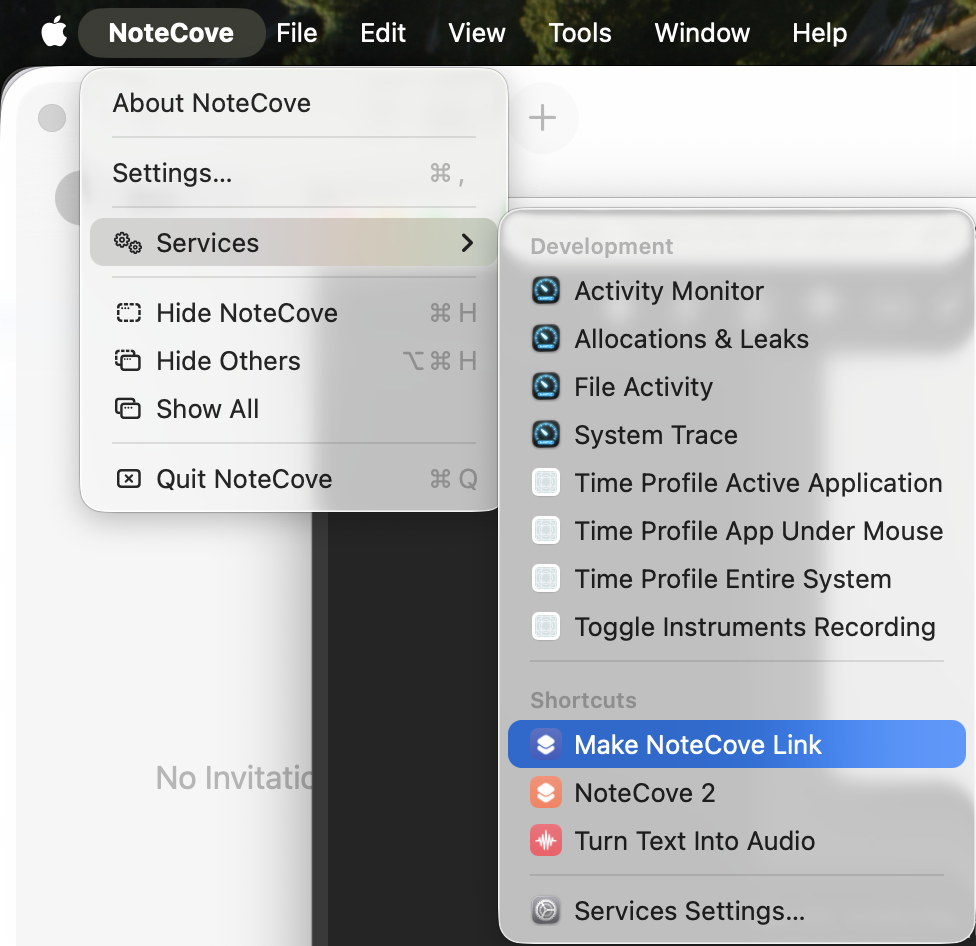Image resolution: width=976 pixels, height=946 pixels.
Task: Open Services Settings…
Action: 737,911
